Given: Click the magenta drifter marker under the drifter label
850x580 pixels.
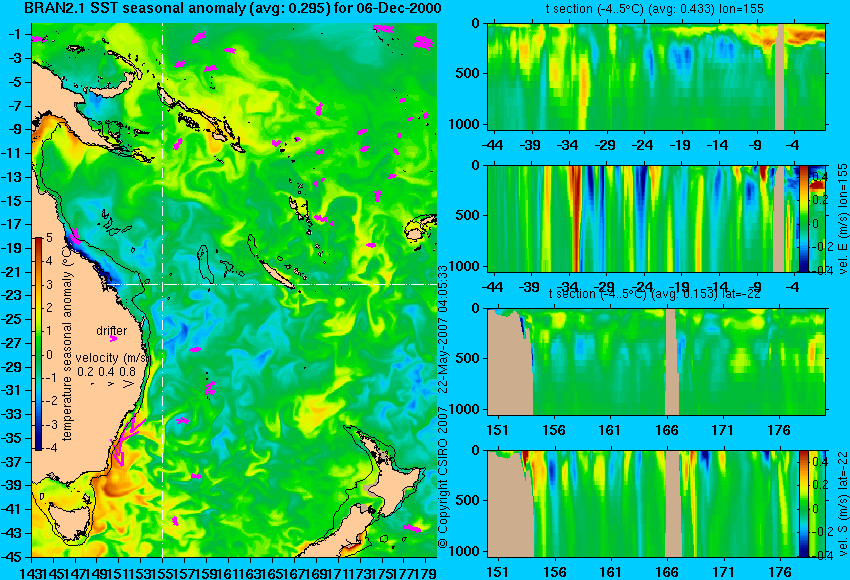Looking at the screenshot, I should (113, 339).
